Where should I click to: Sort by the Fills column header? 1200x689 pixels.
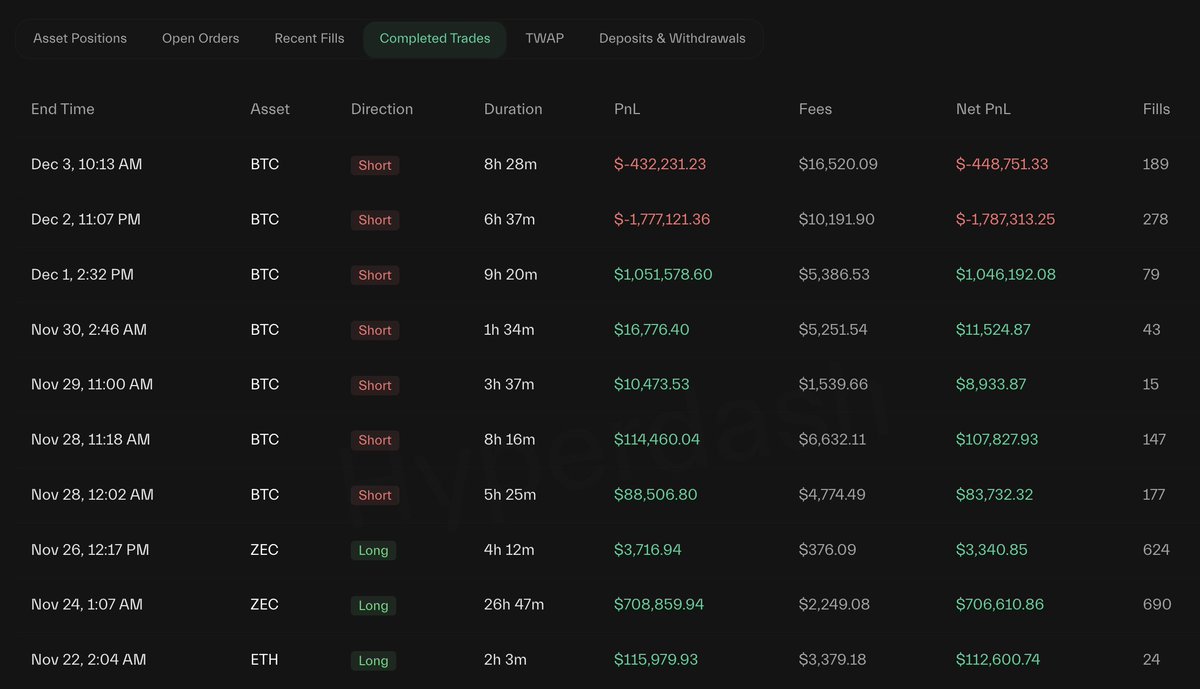click(1156, 109)
